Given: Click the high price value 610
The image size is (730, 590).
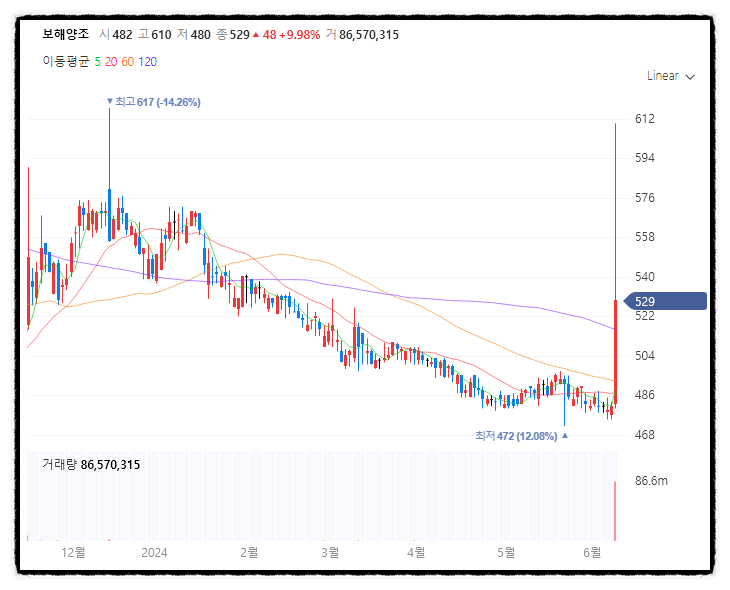Looking at the screenshot, I should click(161, 35).
